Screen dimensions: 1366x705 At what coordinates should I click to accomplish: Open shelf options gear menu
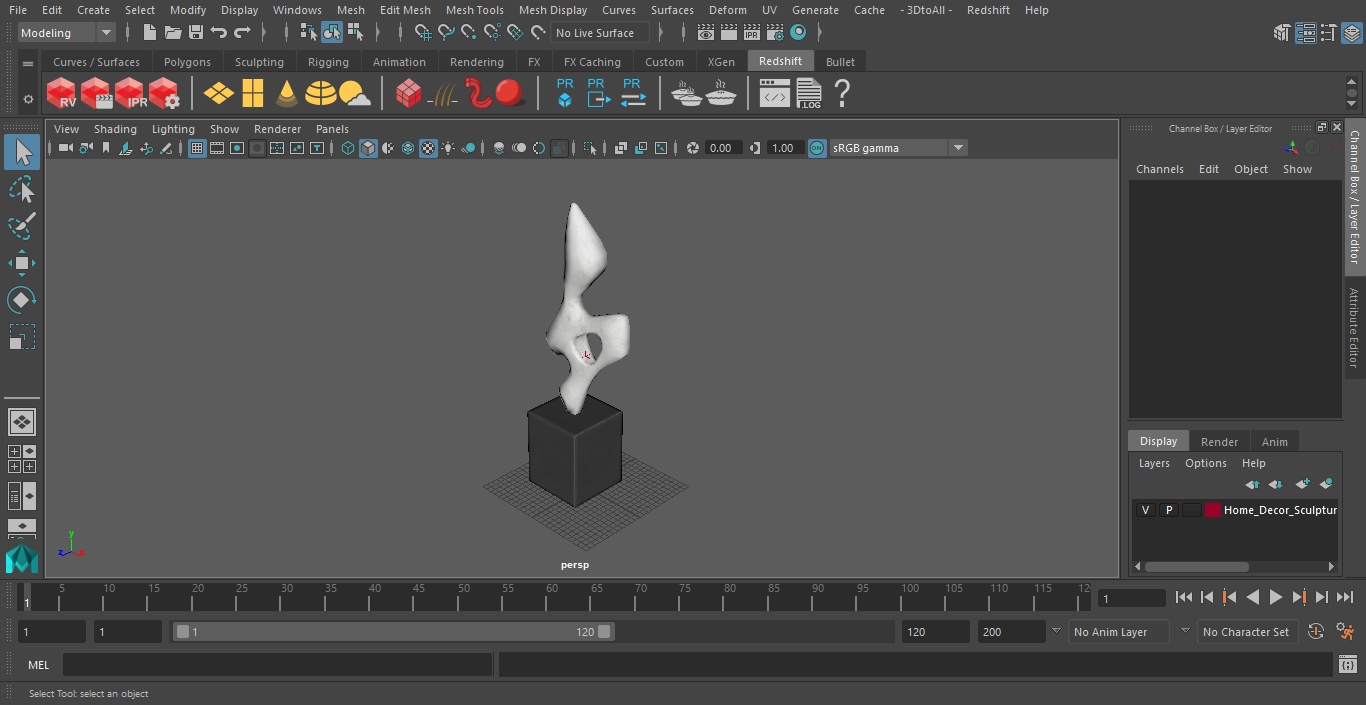click(28, 99)
